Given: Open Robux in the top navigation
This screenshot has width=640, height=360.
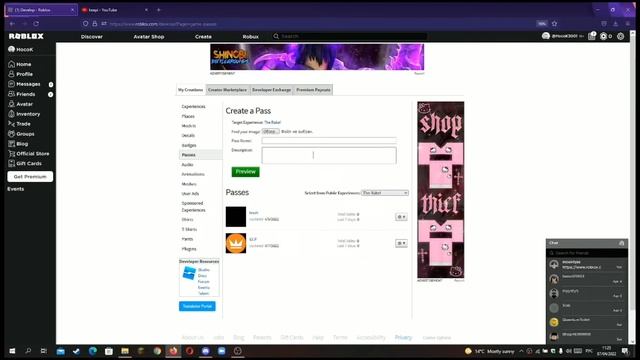Looking at the screenshot, I should click(251, 37).
